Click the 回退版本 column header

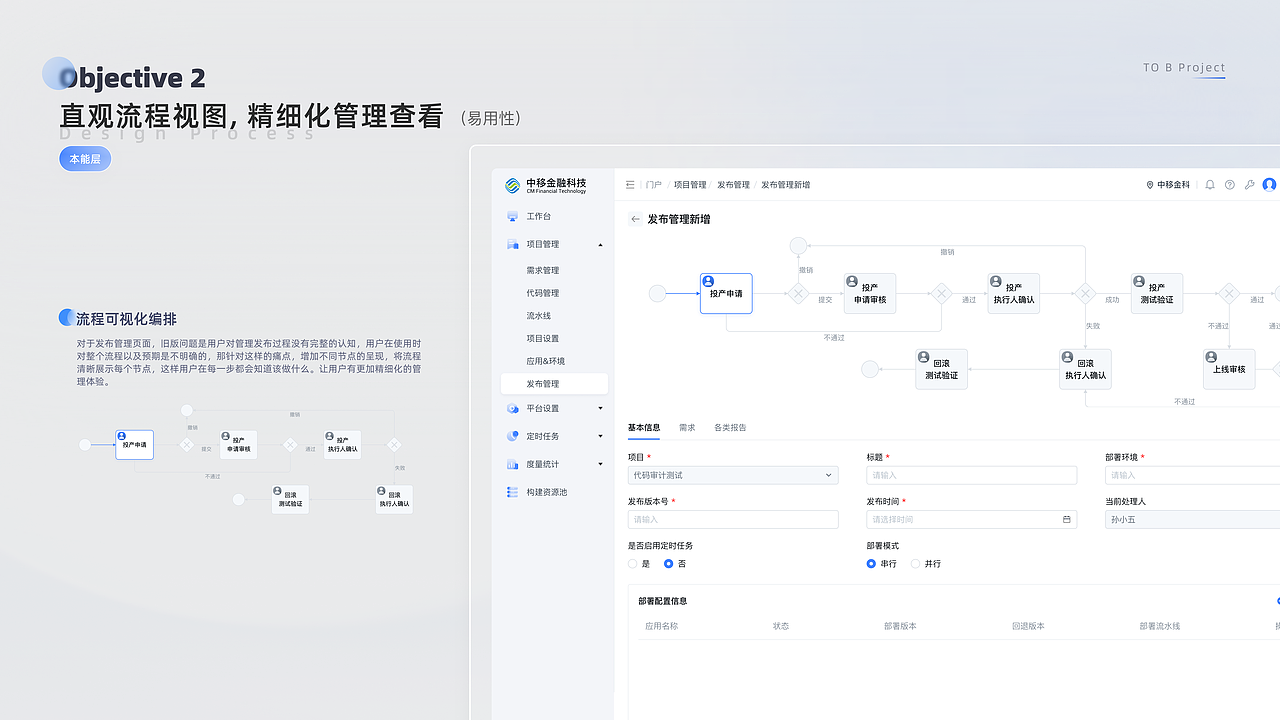point(1028,626)
